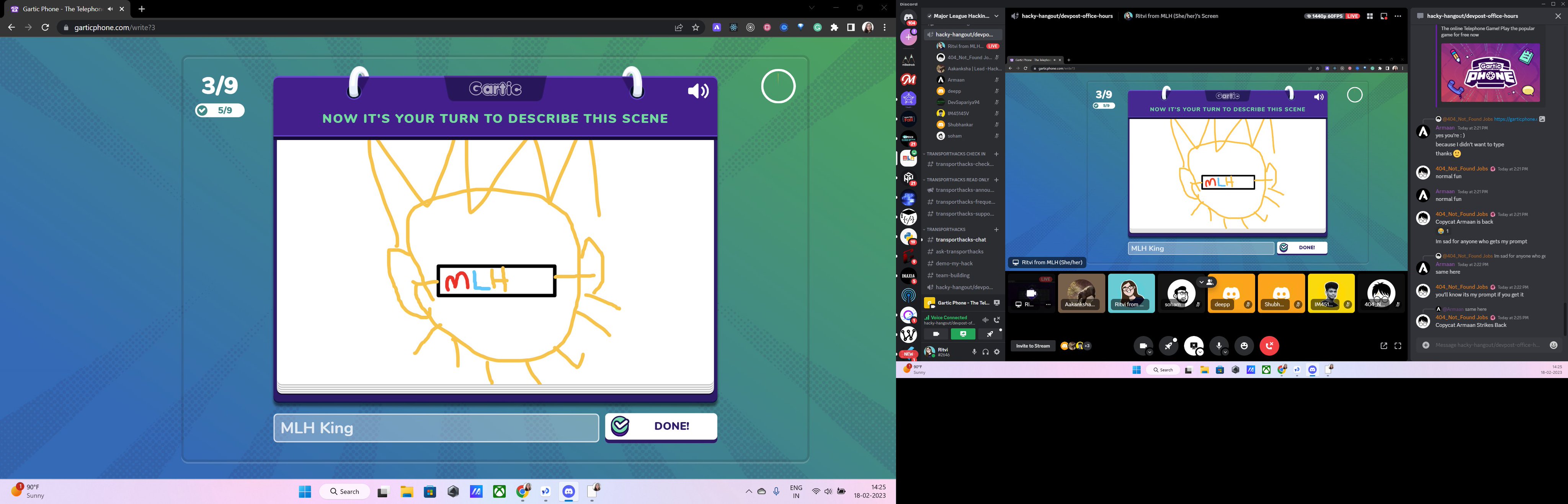Open the transporthacks-chat channel
Image resolution: width=1568 pixels, height=504 pixels.
[960, 240]
